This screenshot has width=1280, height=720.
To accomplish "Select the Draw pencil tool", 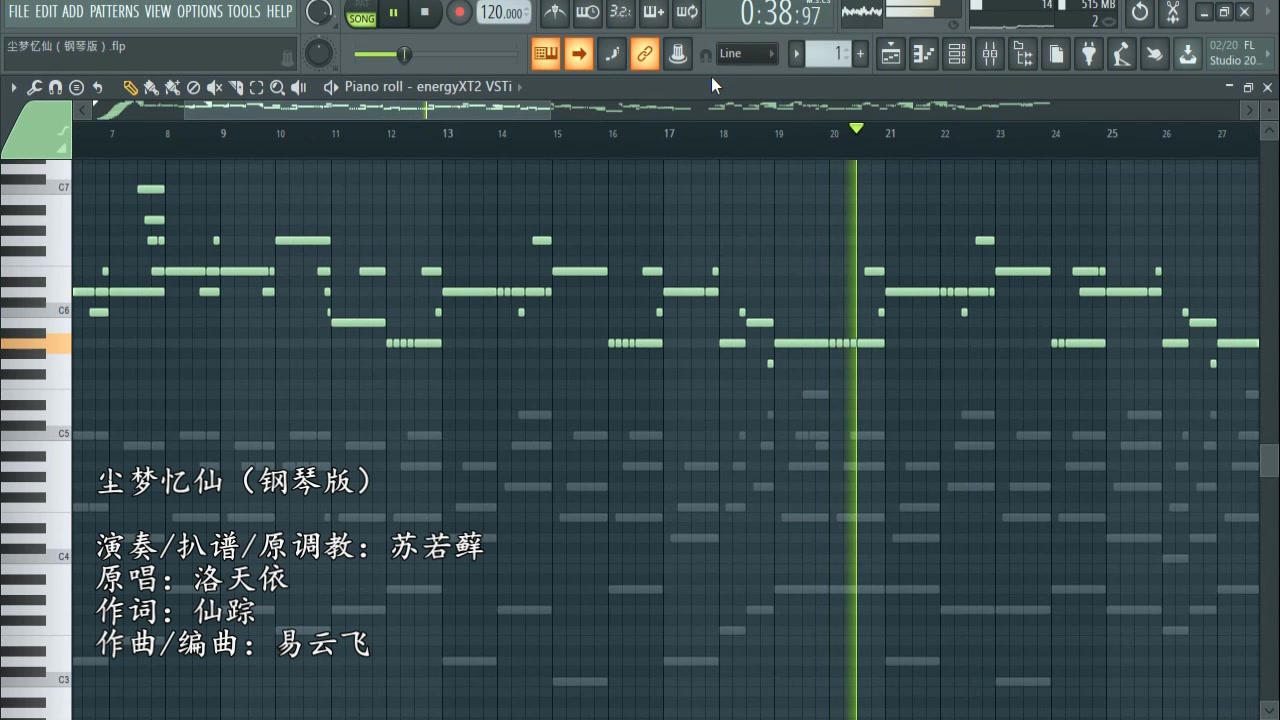I will click(x=131, y=88).
